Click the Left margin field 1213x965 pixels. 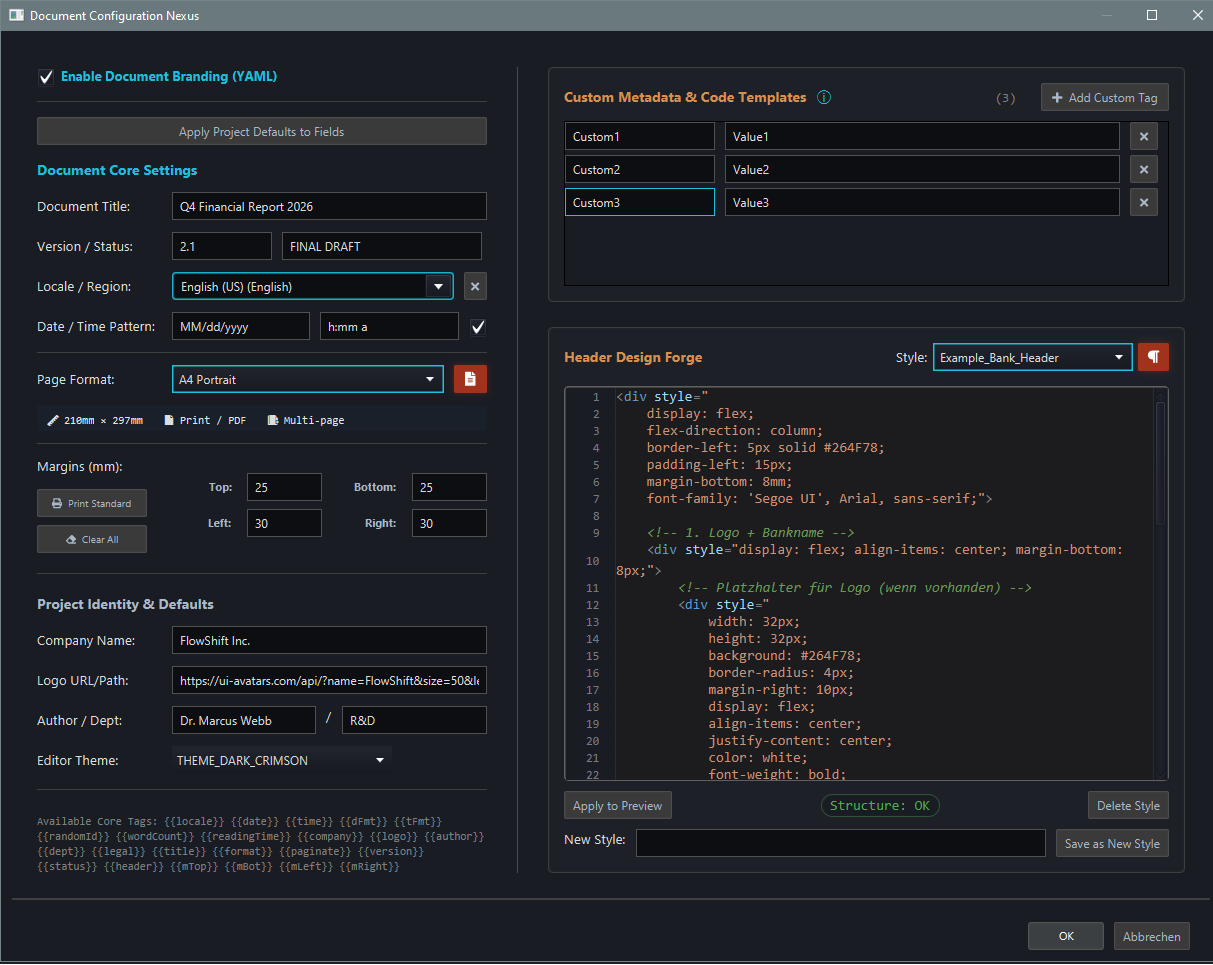(x=284, y=523)
